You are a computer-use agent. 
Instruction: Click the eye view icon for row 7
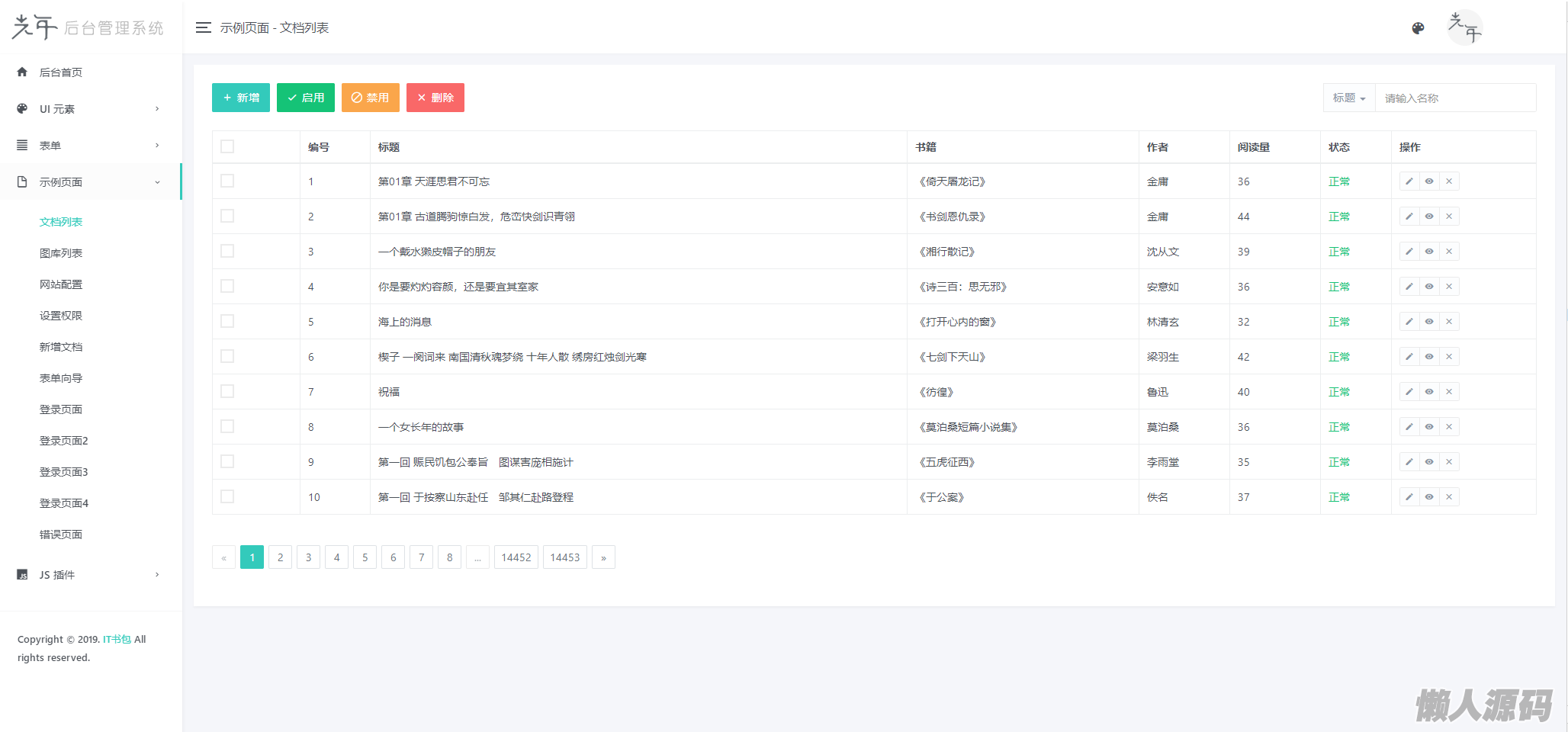click(1429, 392)
